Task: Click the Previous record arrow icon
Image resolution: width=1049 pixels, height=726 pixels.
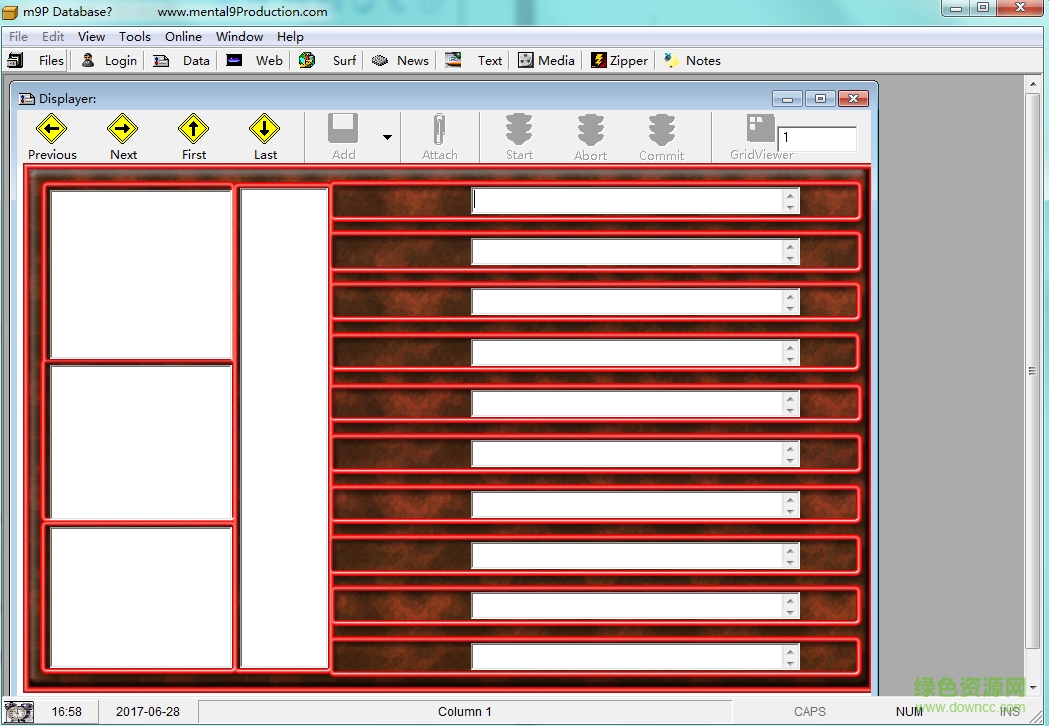Action: point(51,129)
